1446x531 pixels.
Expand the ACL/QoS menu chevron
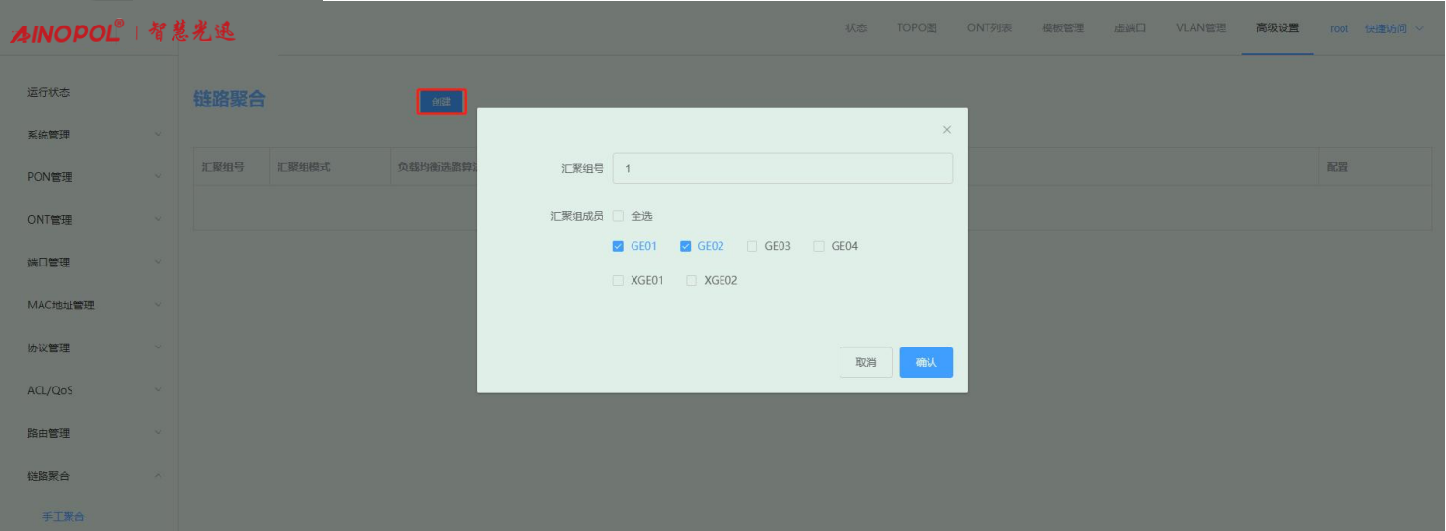[x=158, y=390]
